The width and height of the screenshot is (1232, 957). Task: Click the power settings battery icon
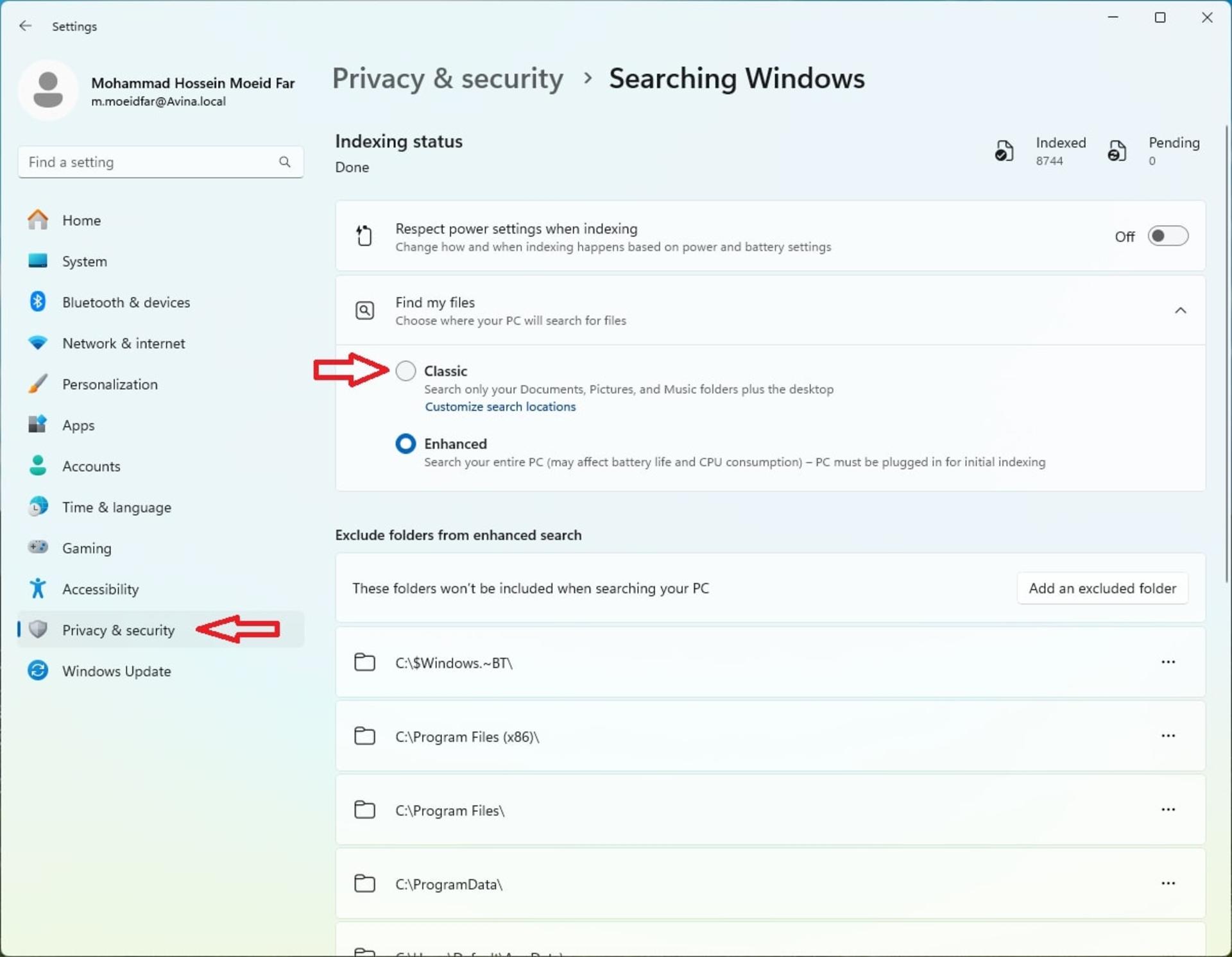364,236
